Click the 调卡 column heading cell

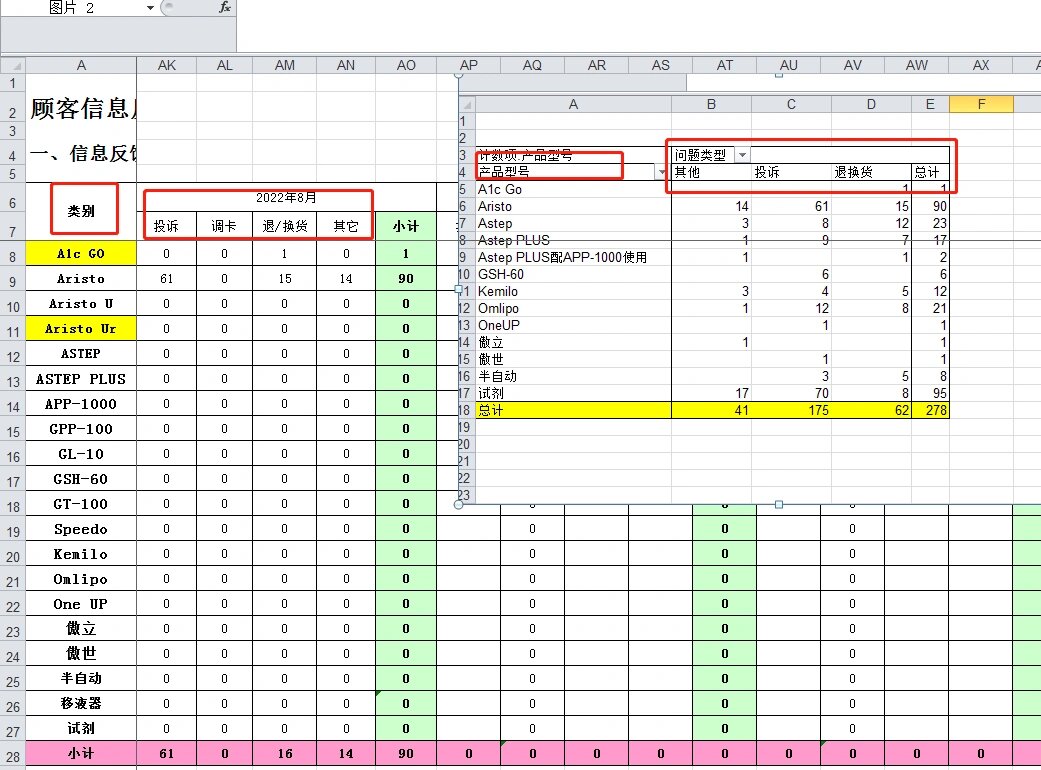coord(224,226)
